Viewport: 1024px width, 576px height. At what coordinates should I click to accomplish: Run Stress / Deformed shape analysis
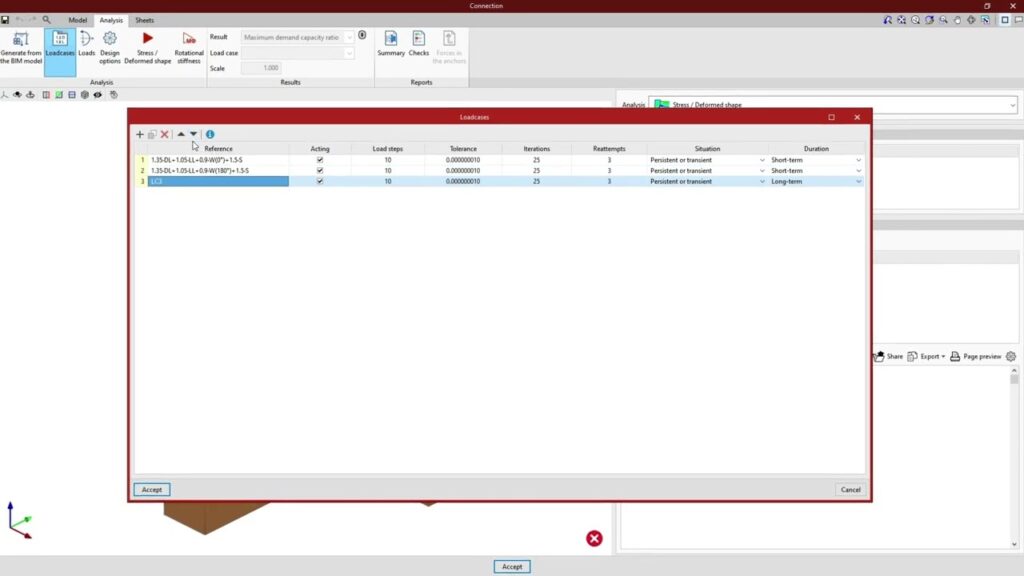(x=148, y=48)
